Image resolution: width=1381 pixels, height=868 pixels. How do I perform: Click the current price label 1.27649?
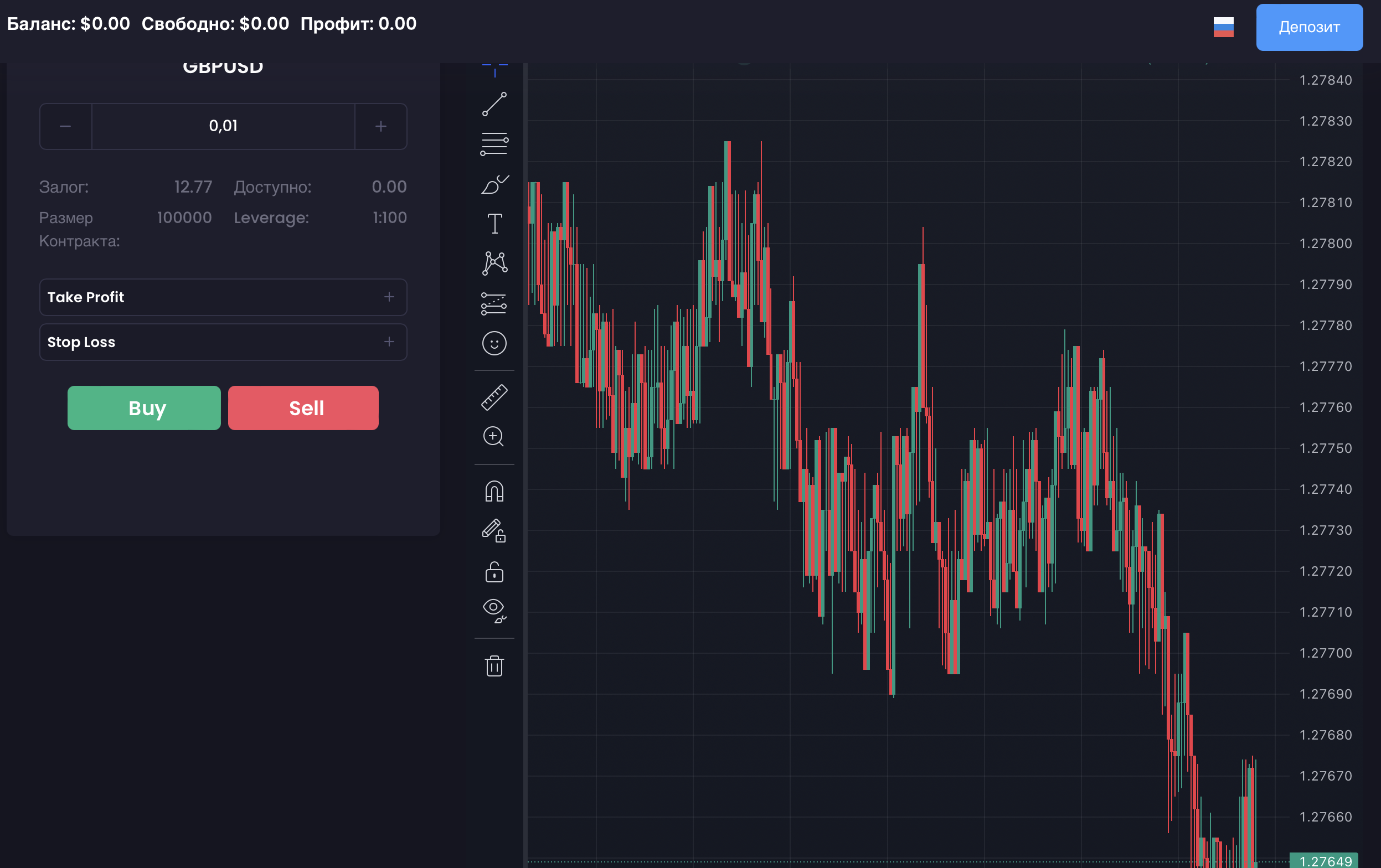click(1323, 861)
